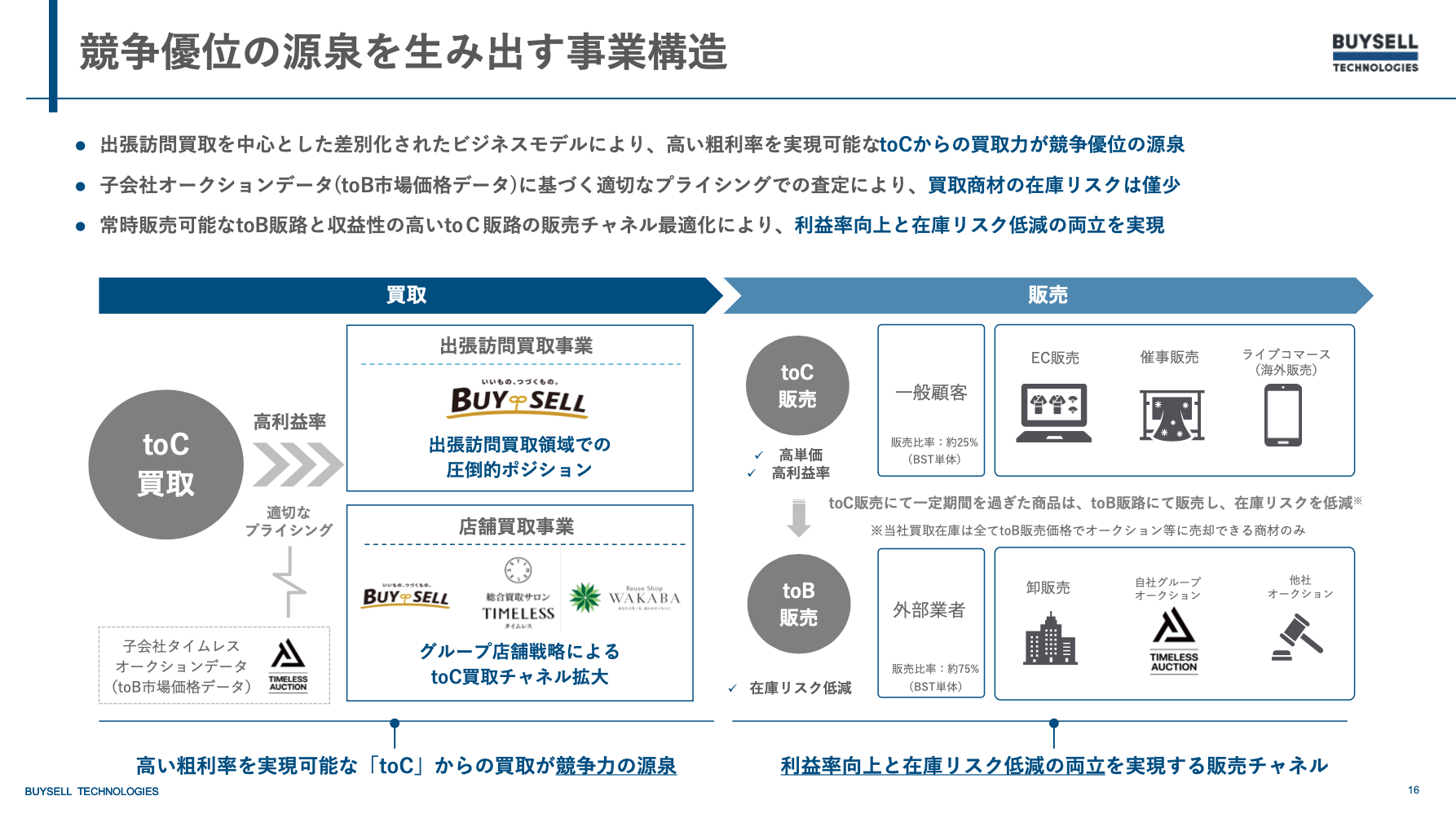Viewport: 1456px width, 818px height.
Task: Click the 出張訪問買取事業 heading
Action: pos(517,345)
